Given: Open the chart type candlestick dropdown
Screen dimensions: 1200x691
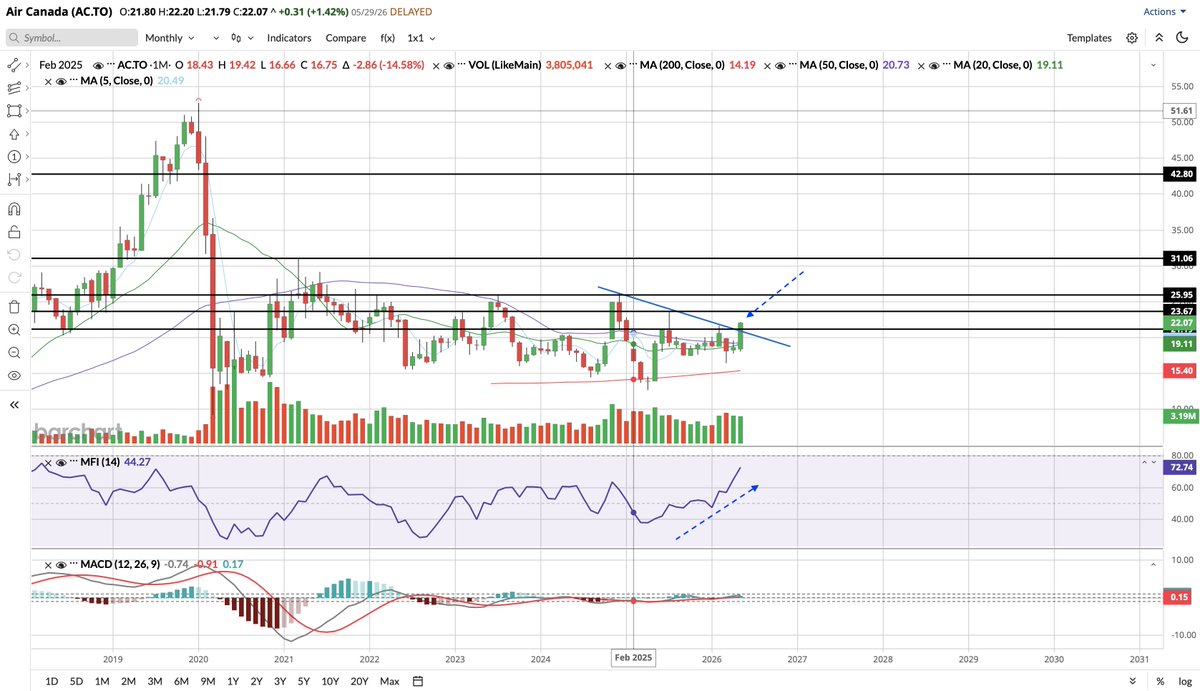Looking at the screenshot, I should (242, 38).
